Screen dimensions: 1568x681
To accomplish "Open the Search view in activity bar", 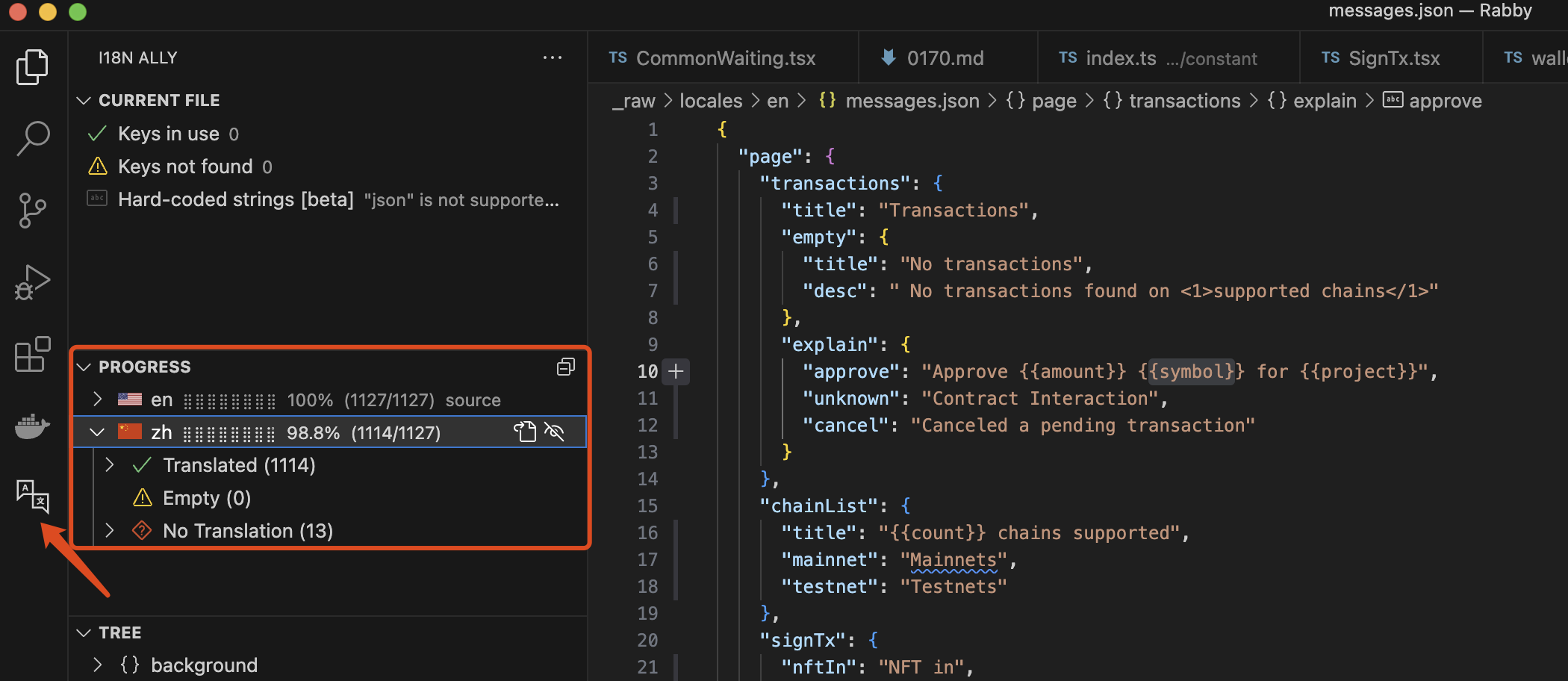I will [x=32, y=139].
